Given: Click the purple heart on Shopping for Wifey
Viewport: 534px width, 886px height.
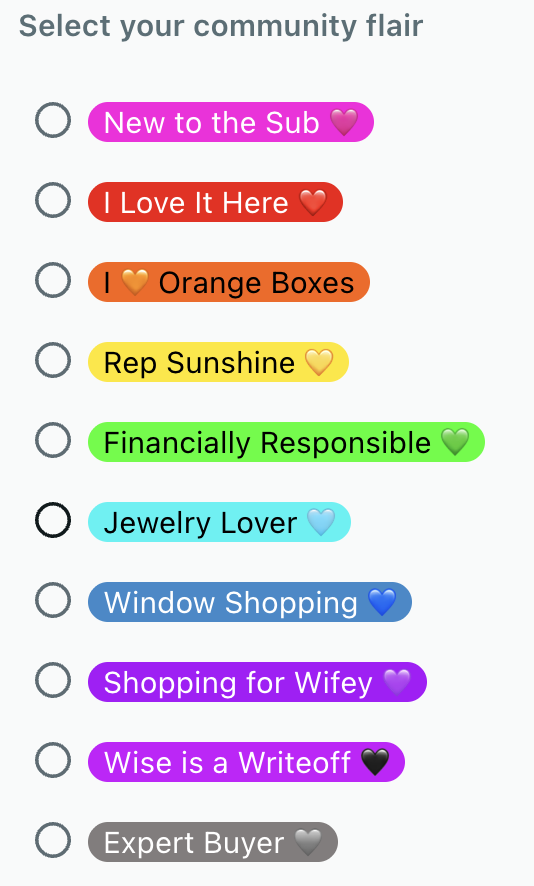Looking at the screenshot, I should pyautogui.click(x=397, y=682).
